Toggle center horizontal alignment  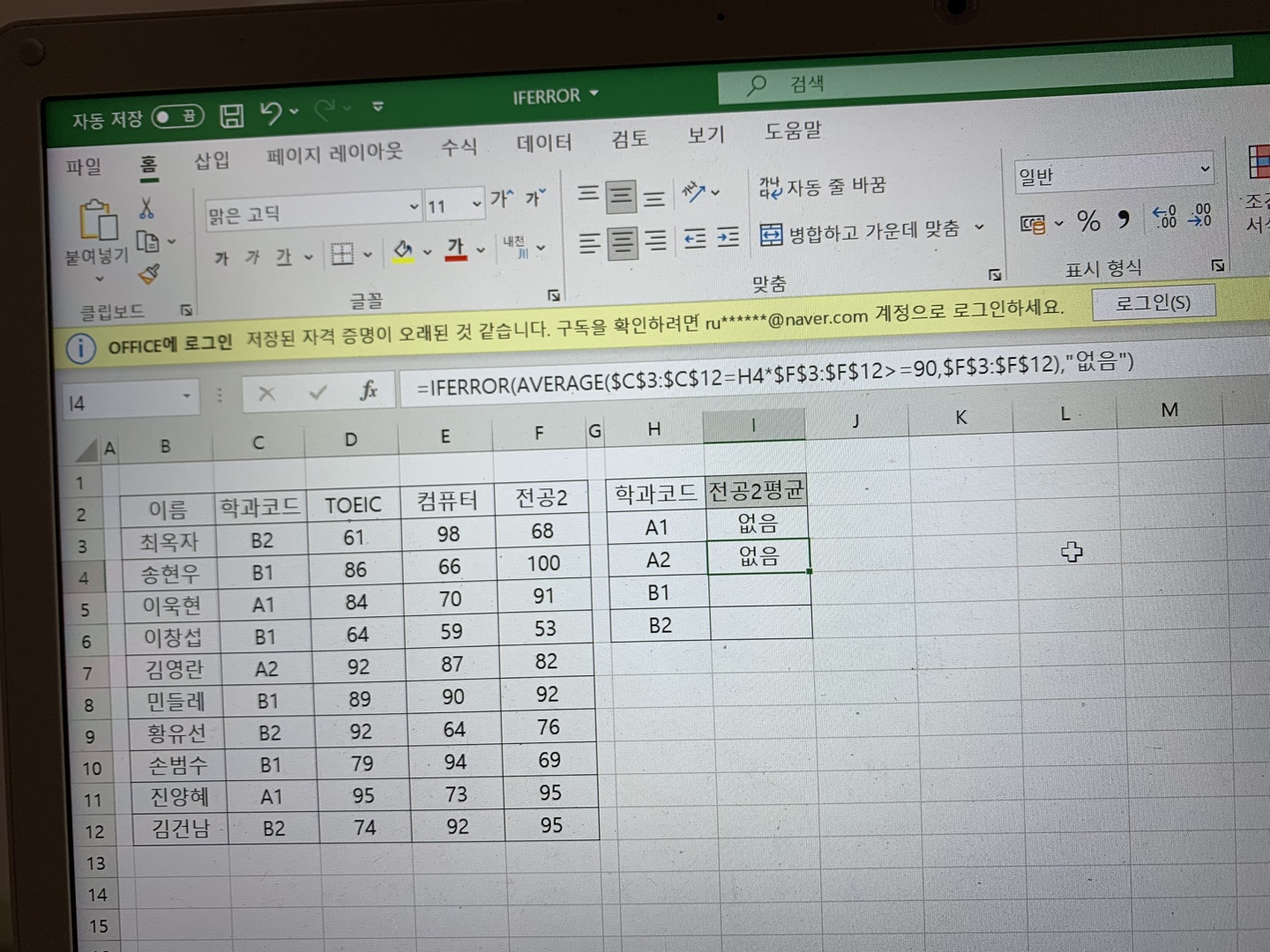[x=622, y=242]
